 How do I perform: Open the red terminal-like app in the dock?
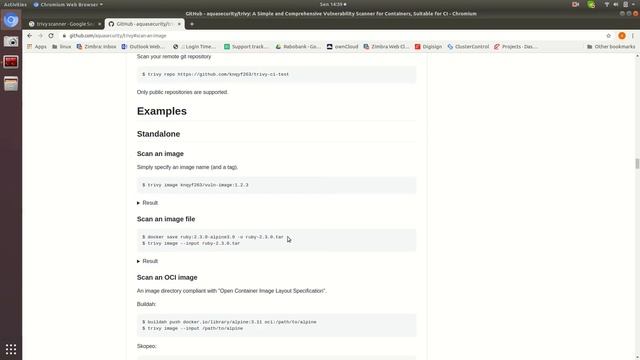pos(11,62)
